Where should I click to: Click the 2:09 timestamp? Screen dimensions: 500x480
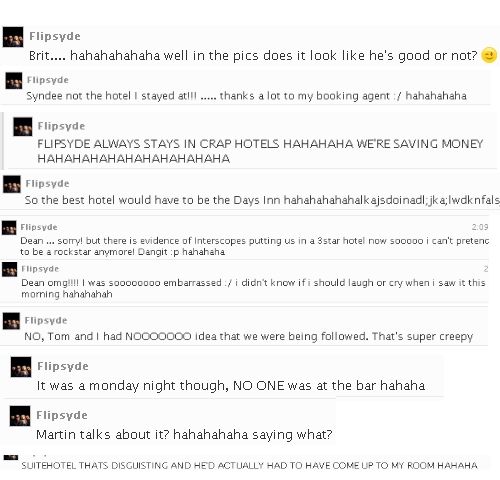pos(480,227)
